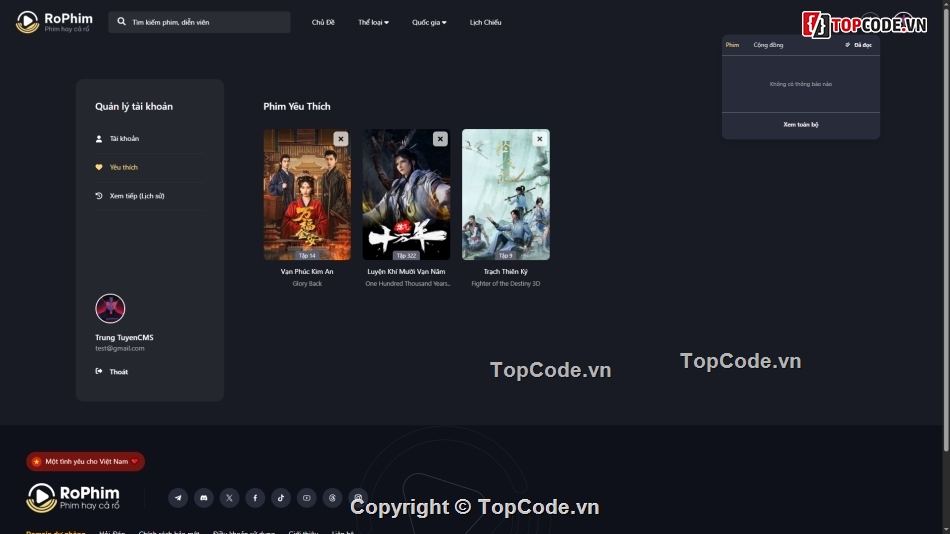950x534 pixels.
Task: Click the history clock icon in the sidebar
Action: [x=99, y=196]
